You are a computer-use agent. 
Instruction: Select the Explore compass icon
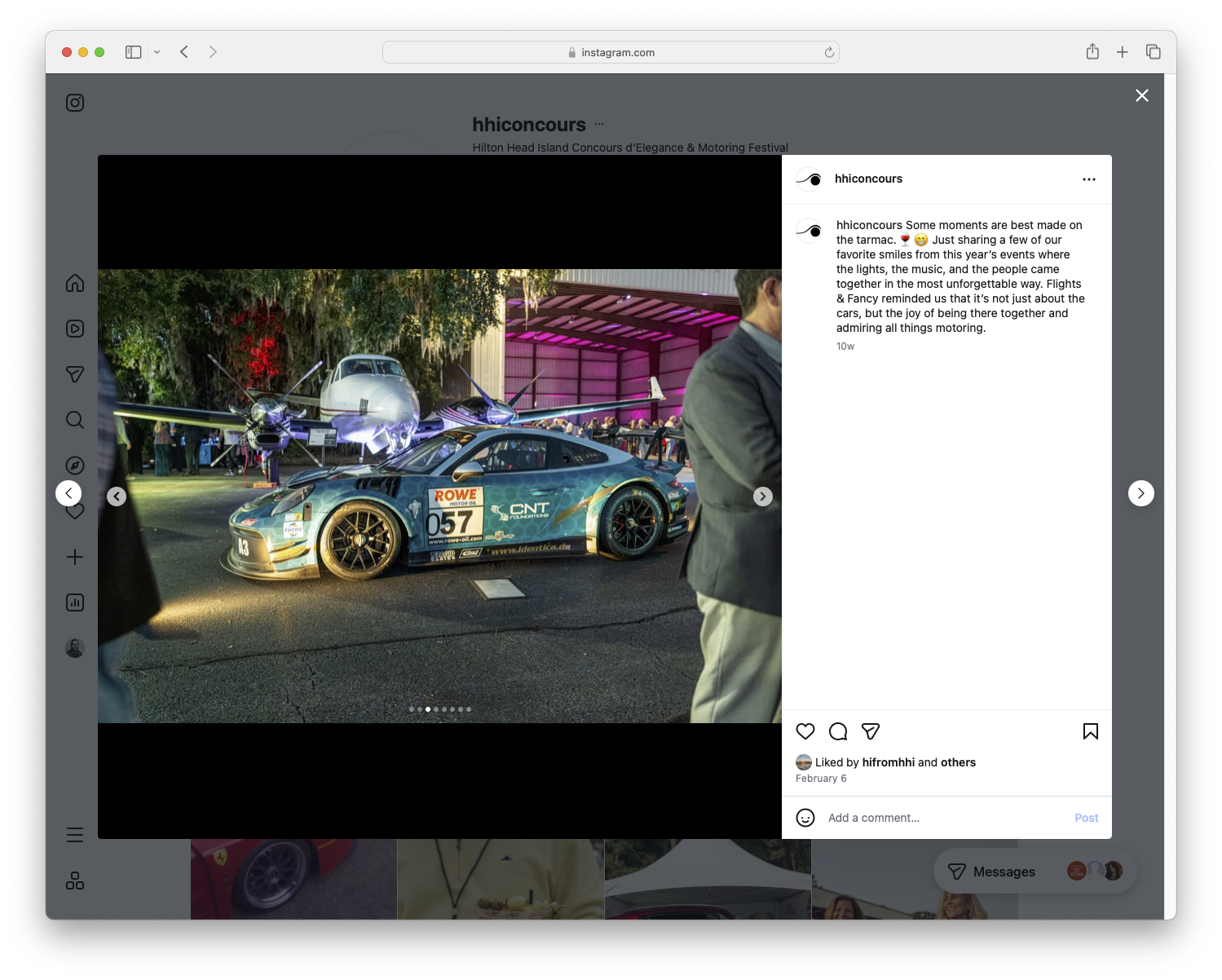[x=74, y=465]
